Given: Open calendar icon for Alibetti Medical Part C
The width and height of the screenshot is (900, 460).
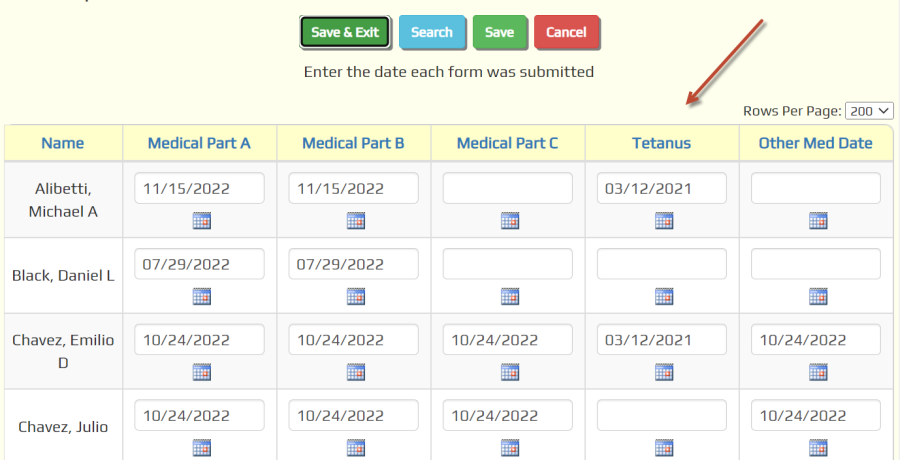Looking at the screenshot, I should [x=510, y=221].
